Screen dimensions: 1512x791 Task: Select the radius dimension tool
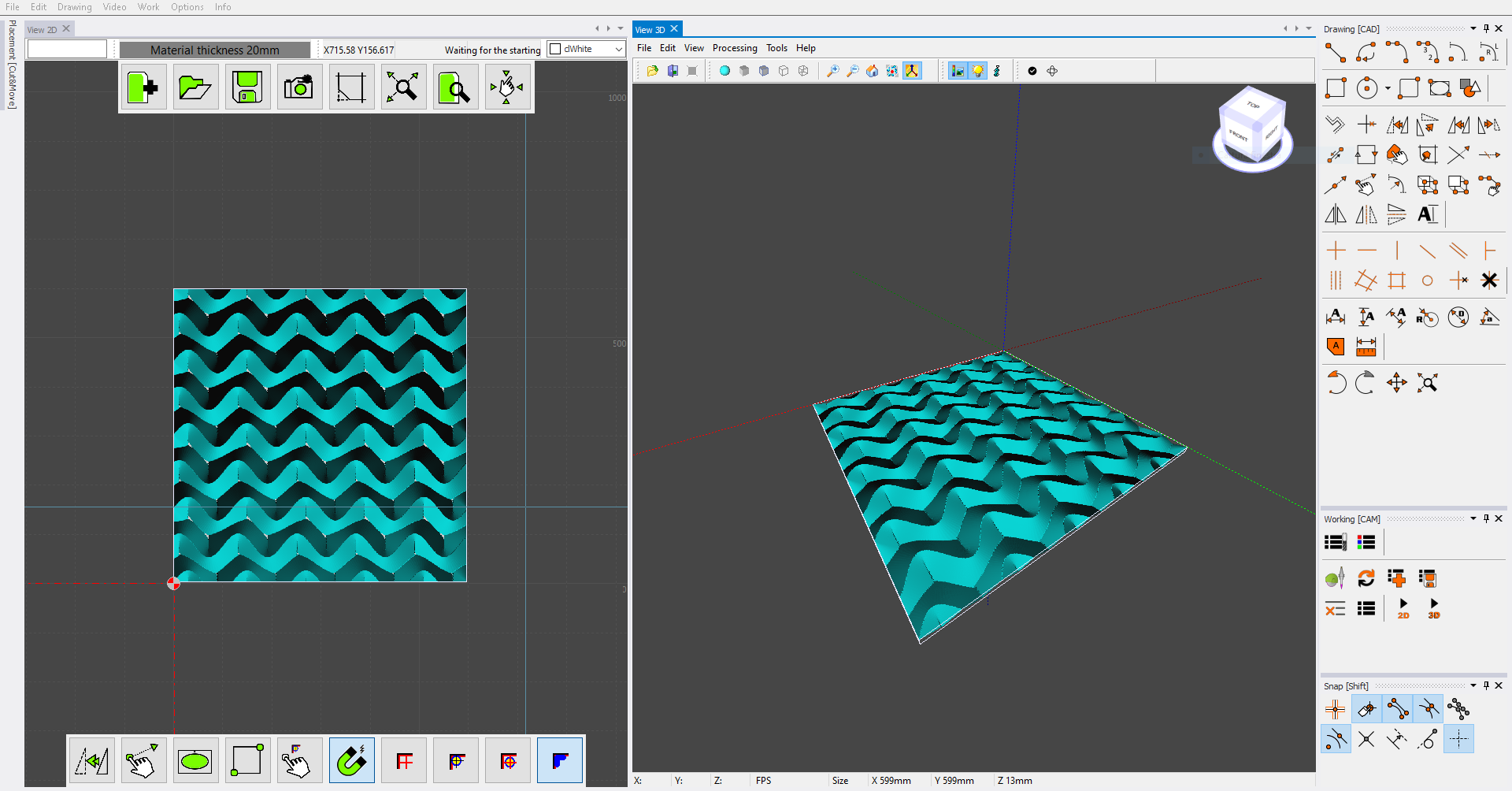click(x=1427, y=318)
